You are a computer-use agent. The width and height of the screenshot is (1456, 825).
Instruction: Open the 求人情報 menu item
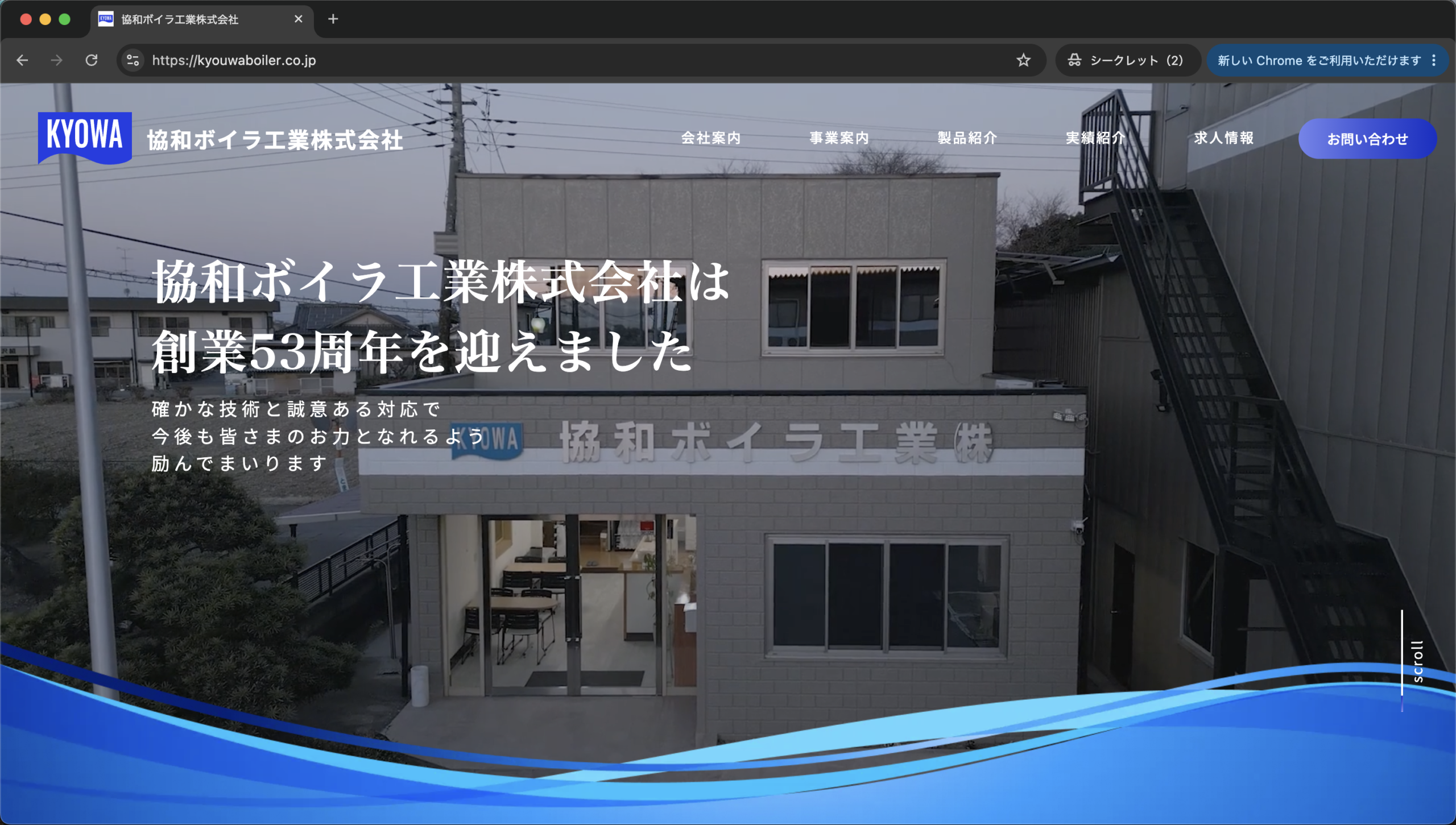click(x=1224, y=138)
